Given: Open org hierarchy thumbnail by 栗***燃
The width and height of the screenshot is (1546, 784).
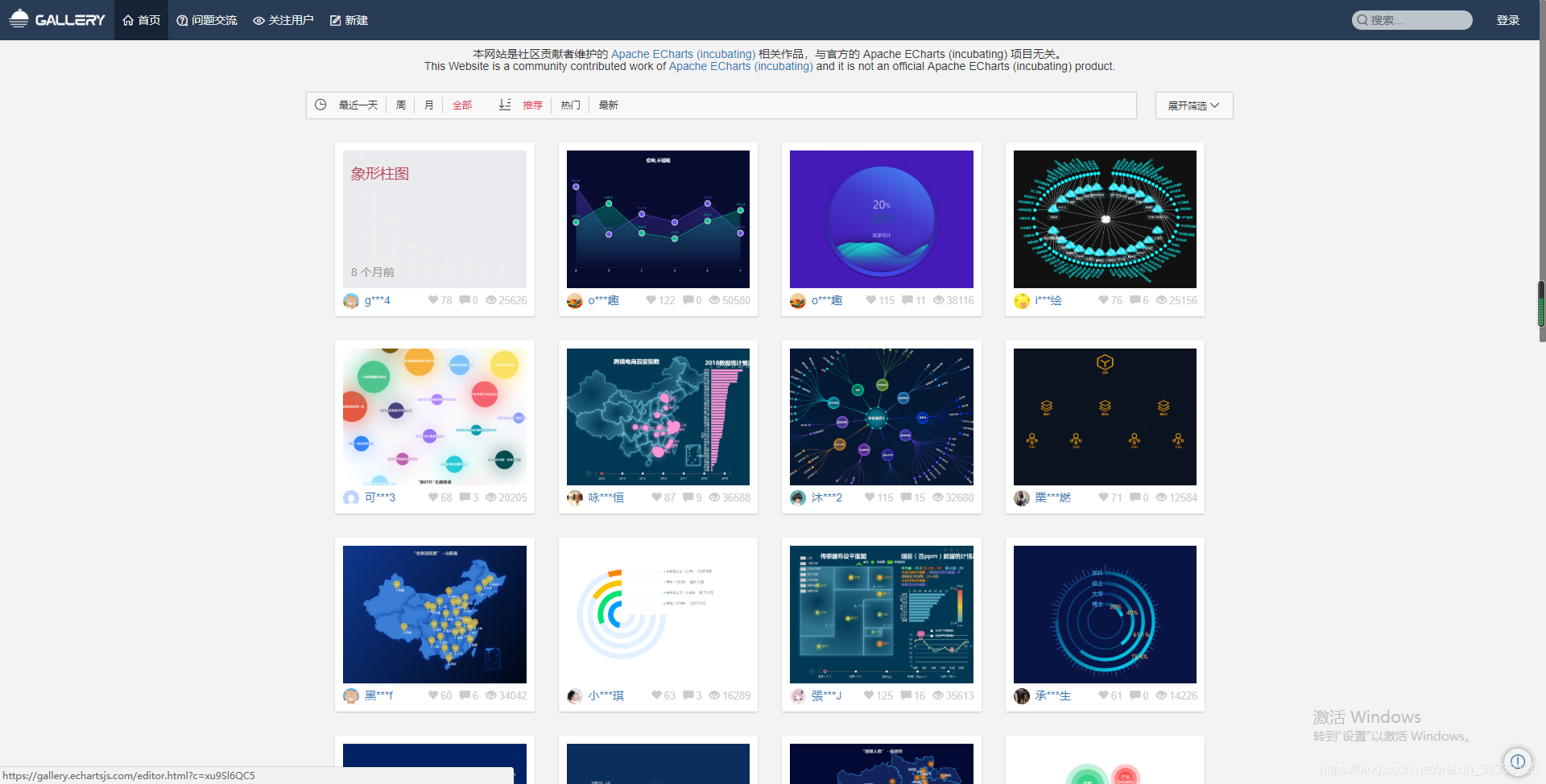Looking at the screenshot, I should 1105,417.
